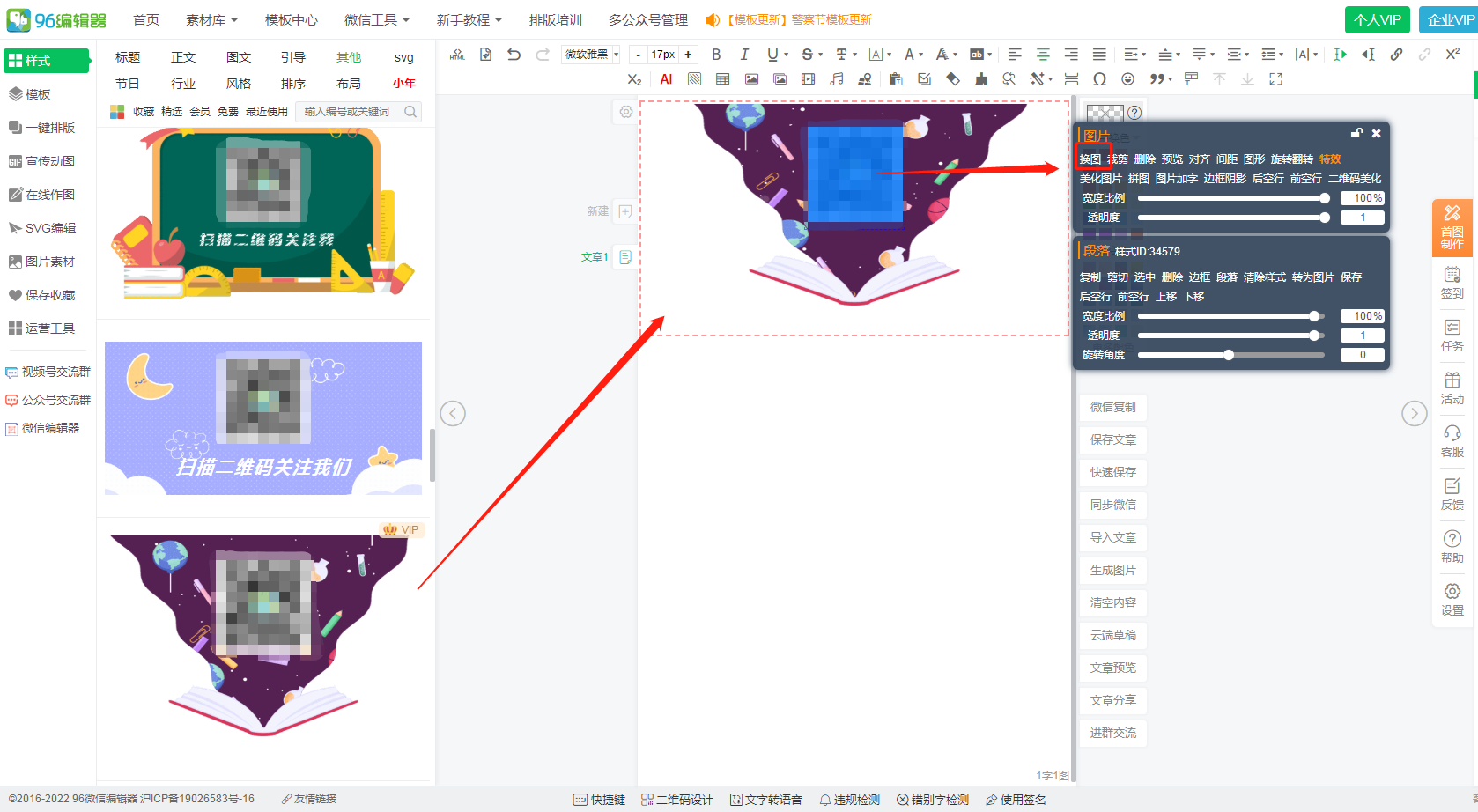Click 特效 in the 图片 panel

(1330, 159)
